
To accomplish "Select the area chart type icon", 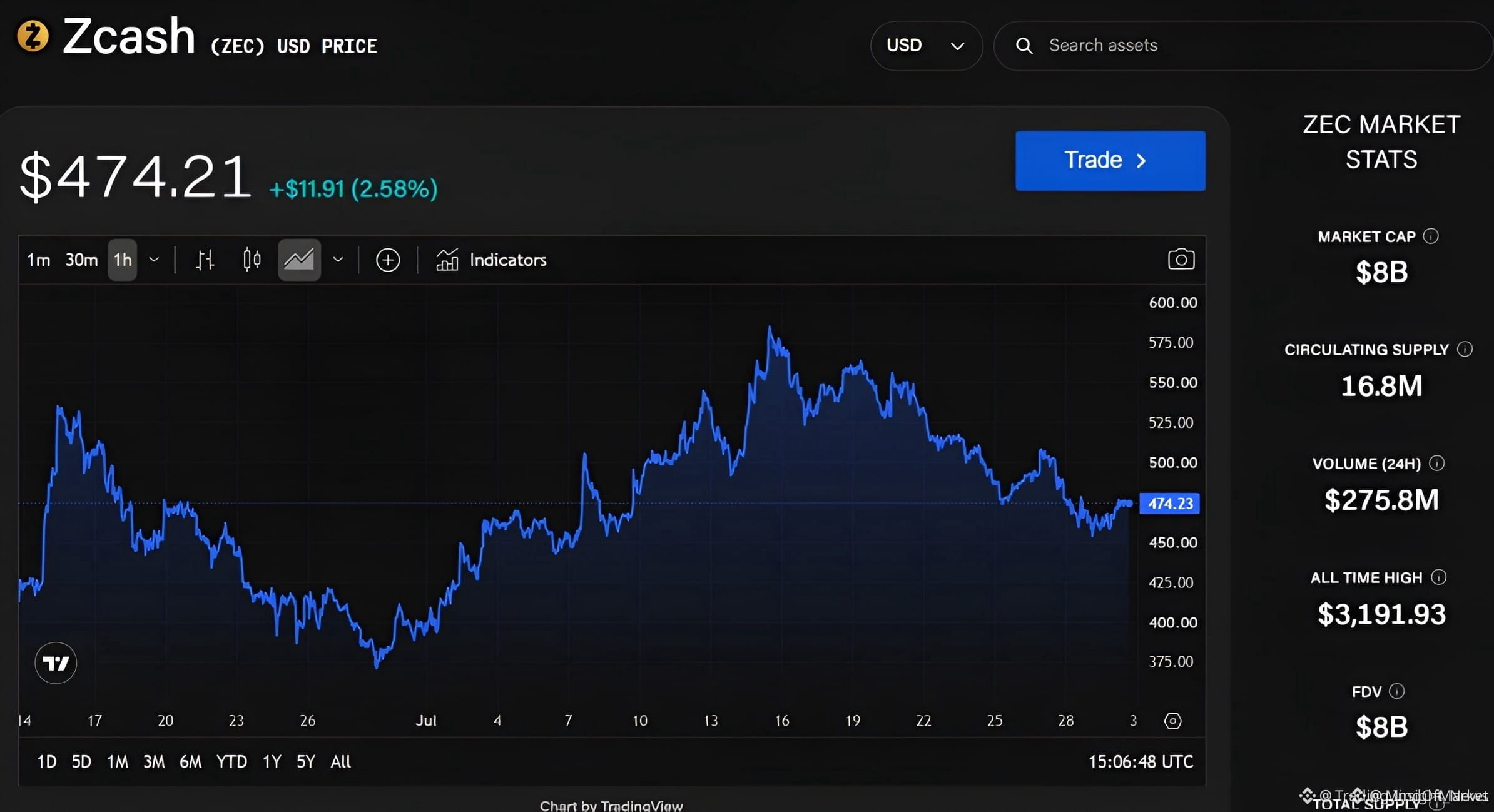I will (299, 260).
